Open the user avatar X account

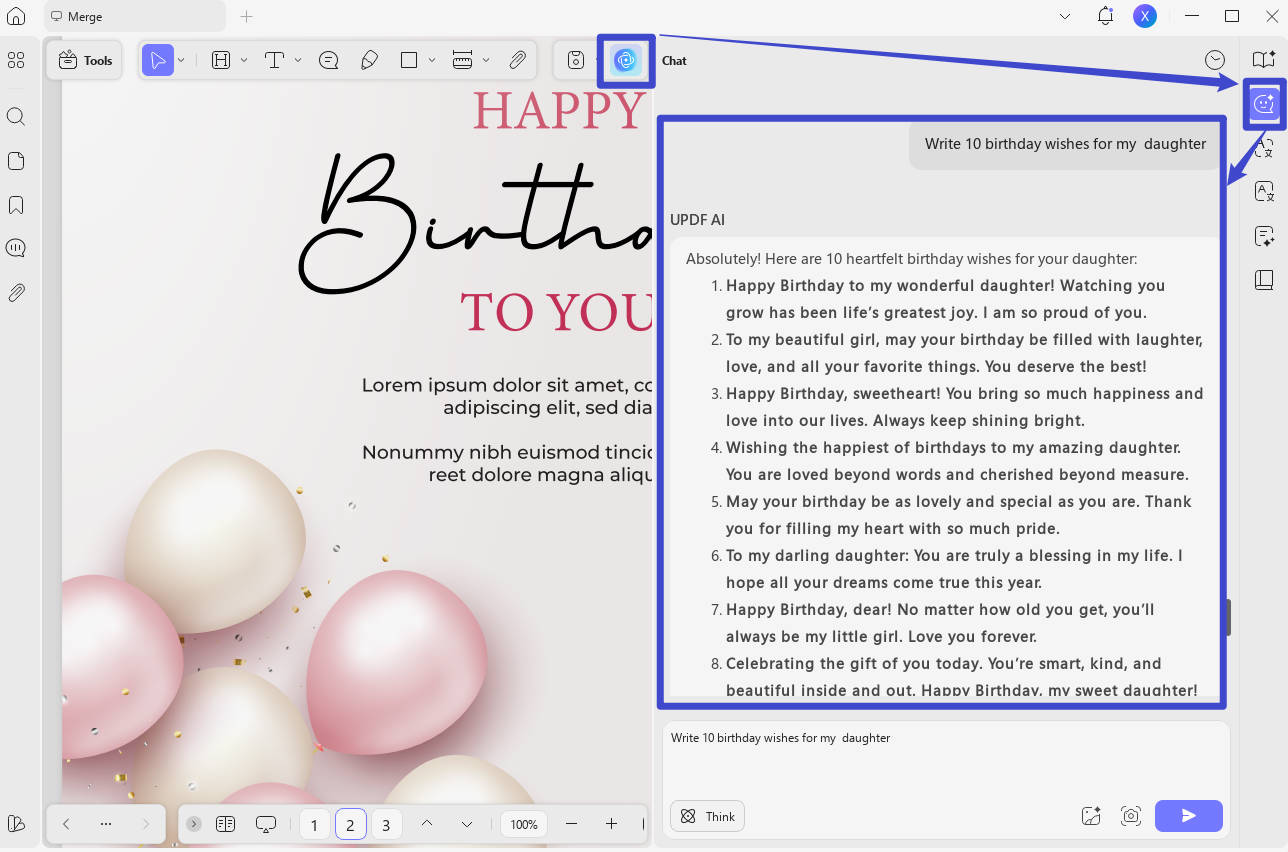tap(1145, 16)
